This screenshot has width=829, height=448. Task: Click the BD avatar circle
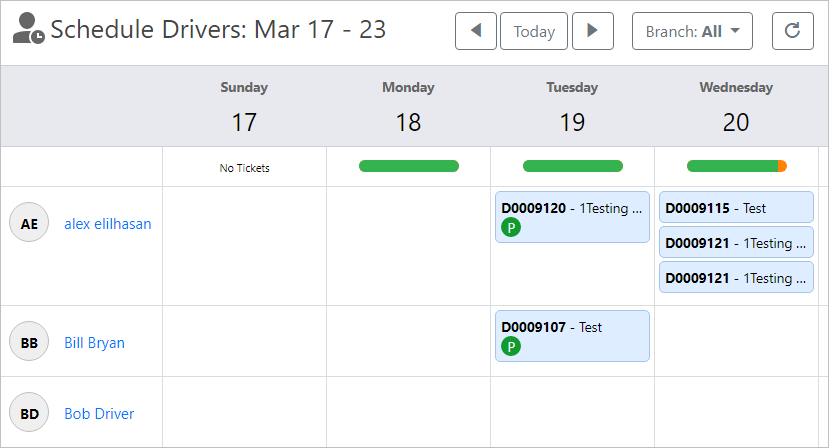point(29,413)
